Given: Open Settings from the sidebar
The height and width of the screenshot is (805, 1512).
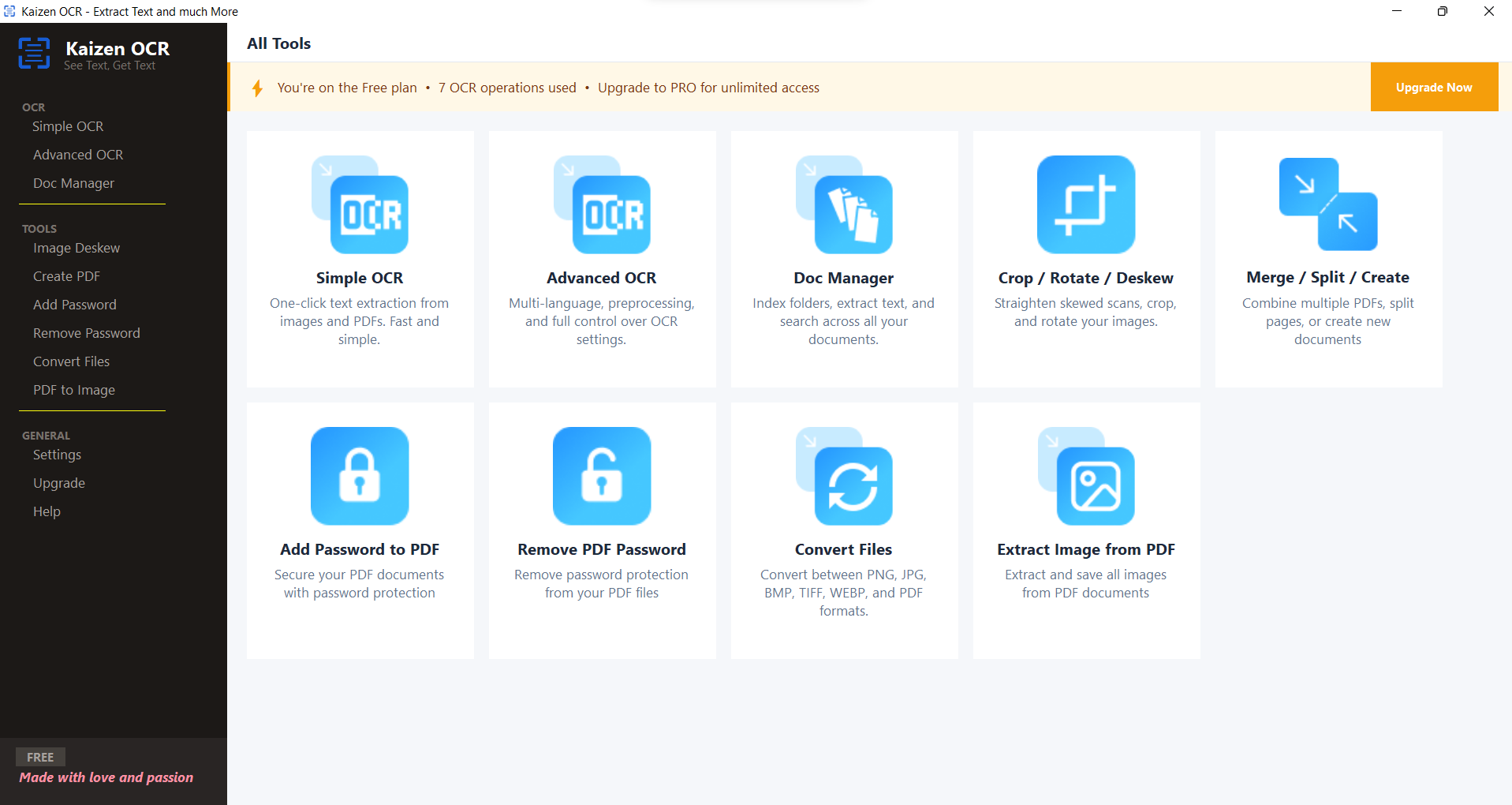Looking at the screenshot, I should [57, 455].
